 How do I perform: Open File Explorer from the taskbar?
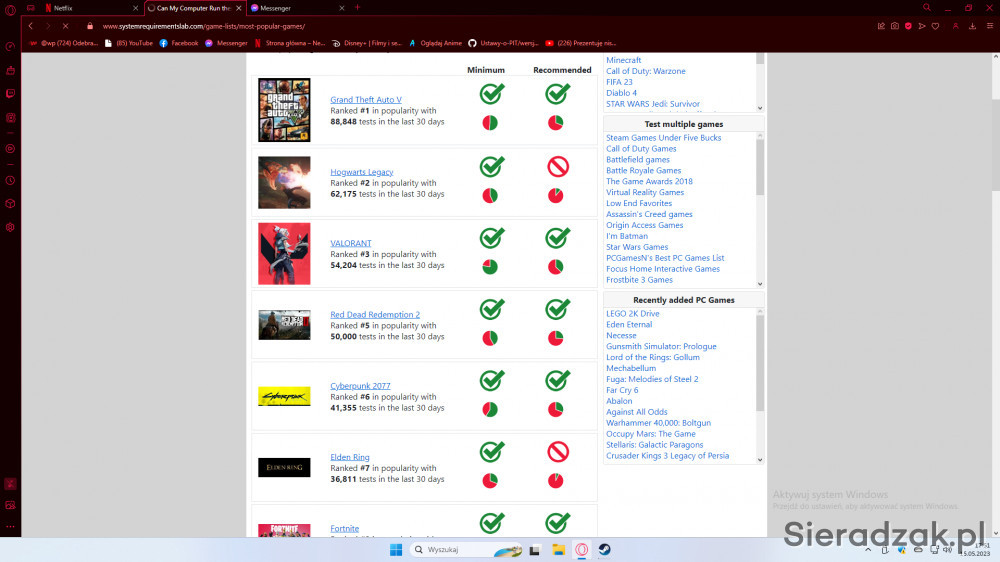point(559,549)
